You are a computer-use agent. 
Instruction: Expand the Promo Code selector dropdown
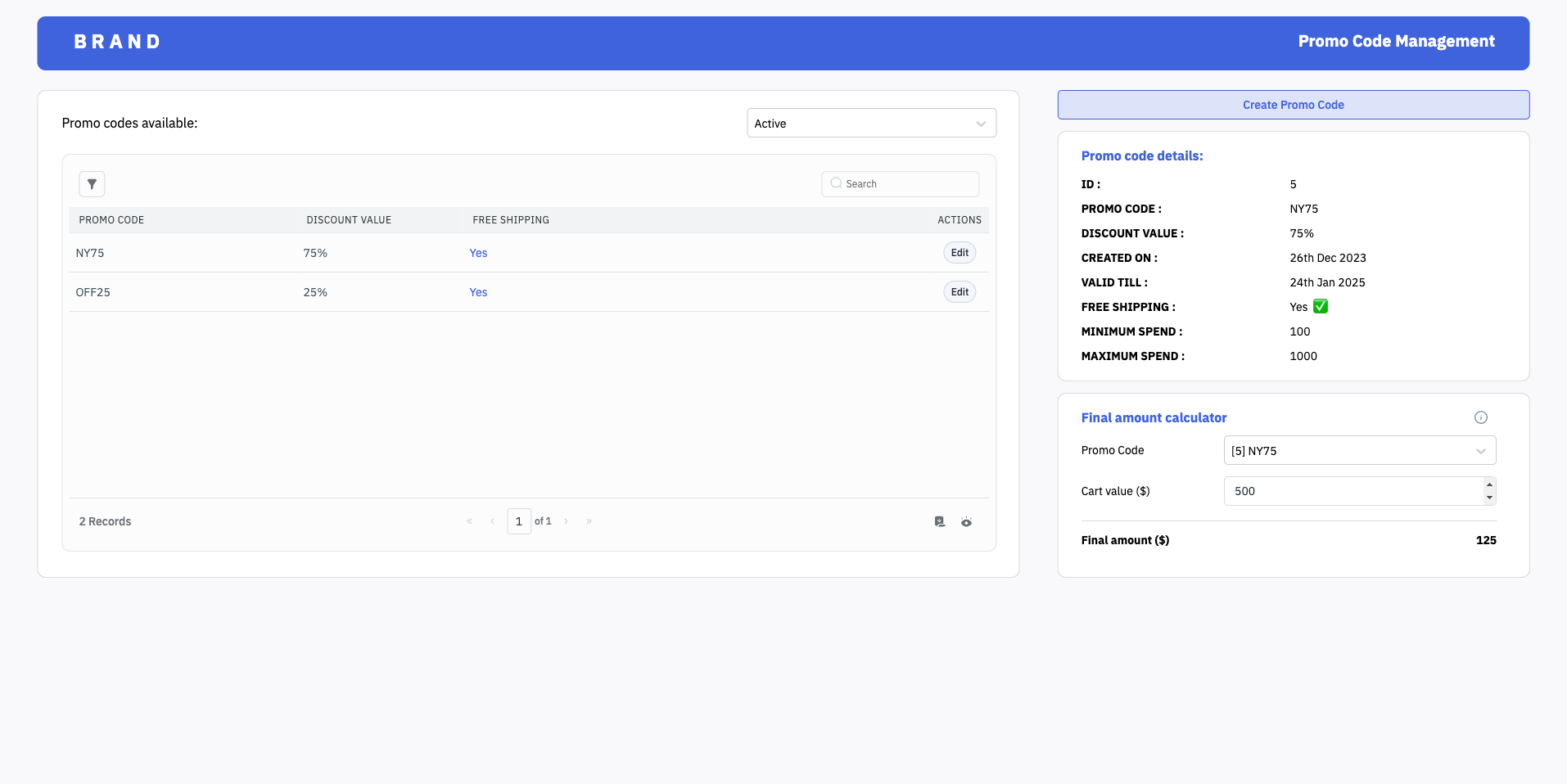[1359, 451]
